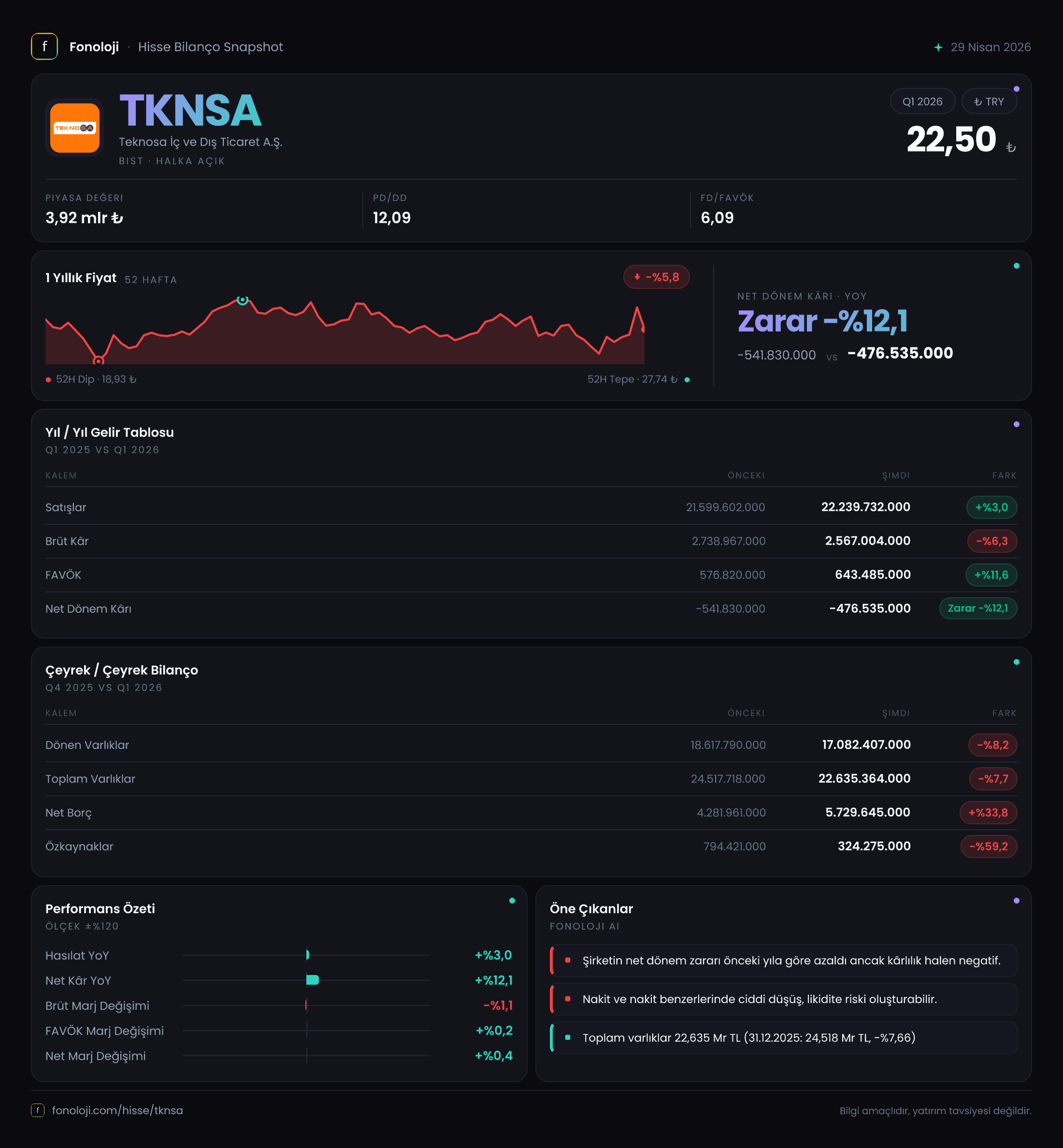This screenshot has width=1063, height=1148.
Task: Click the teal dot on Performans Özeti card
Action: coord(512,901)
